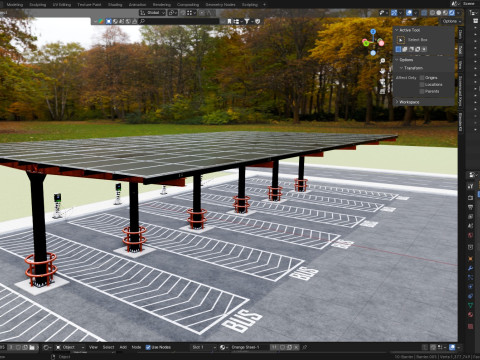Image resolution: width=480 pixels, height=360 pixels.
Task: Click the Z axis on the navigation gizmo
Action: pos(373,31)
